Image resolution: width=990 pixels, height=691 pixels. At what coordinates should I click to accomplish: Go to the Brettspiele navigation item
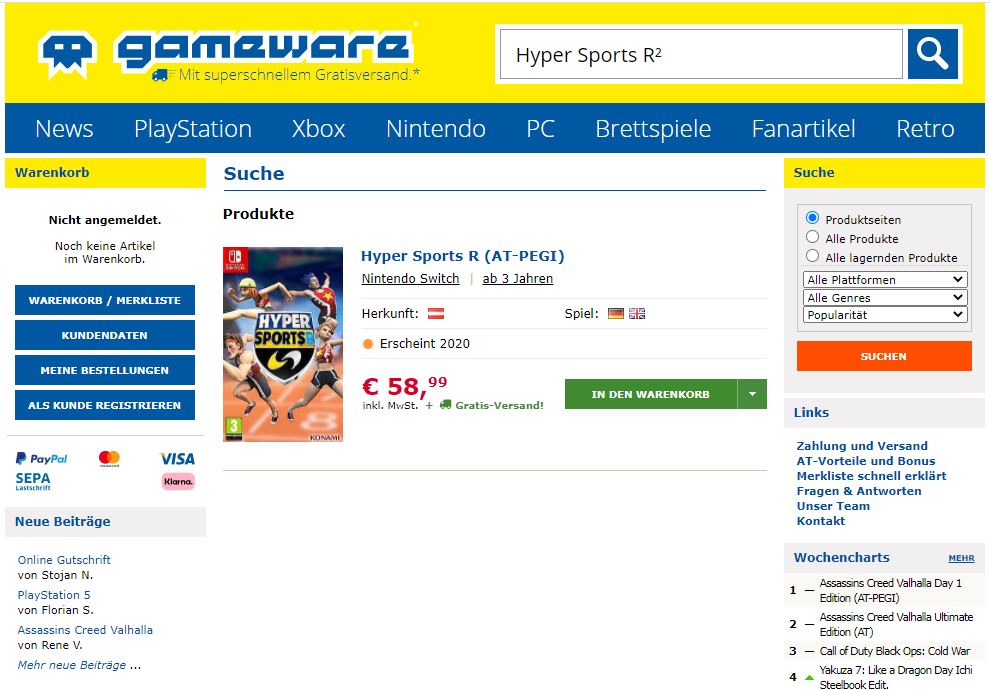tap(653, 128)
